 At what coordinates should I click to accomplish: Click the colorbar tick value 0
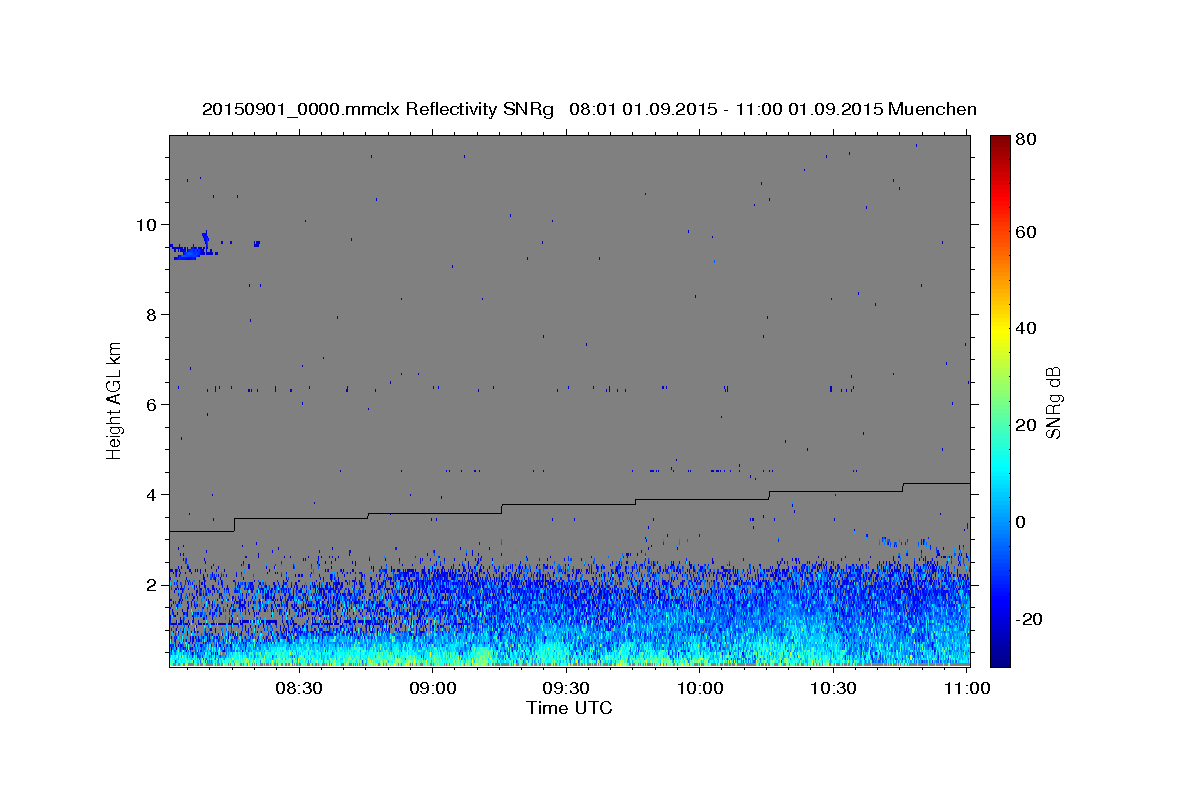(1021, 522)
